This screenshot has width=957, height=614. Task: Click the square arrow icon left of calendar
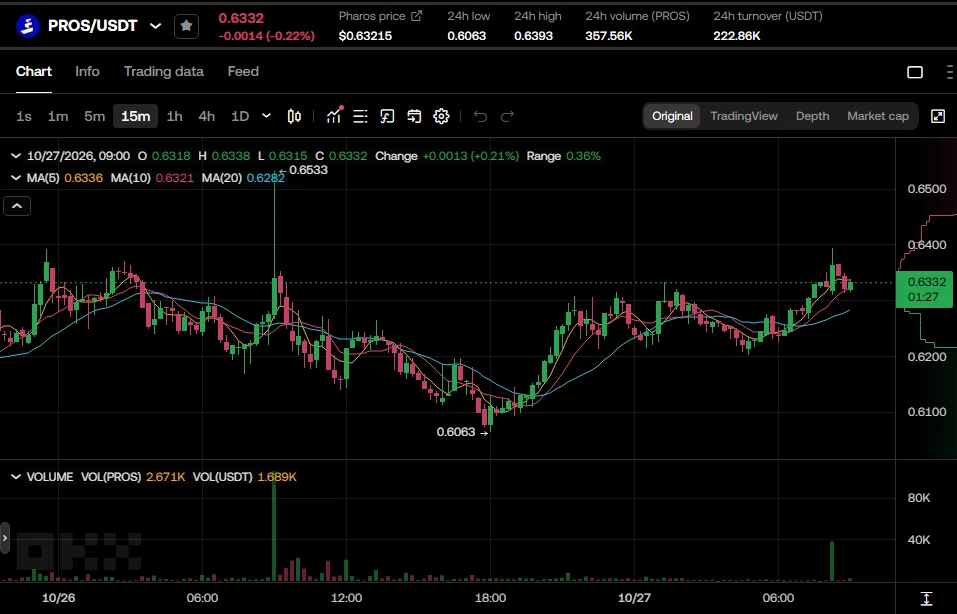387,116
